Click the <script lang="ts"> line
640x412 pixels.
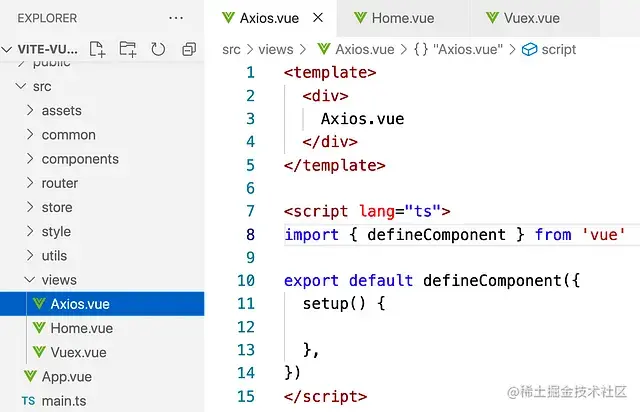(367, 212)
